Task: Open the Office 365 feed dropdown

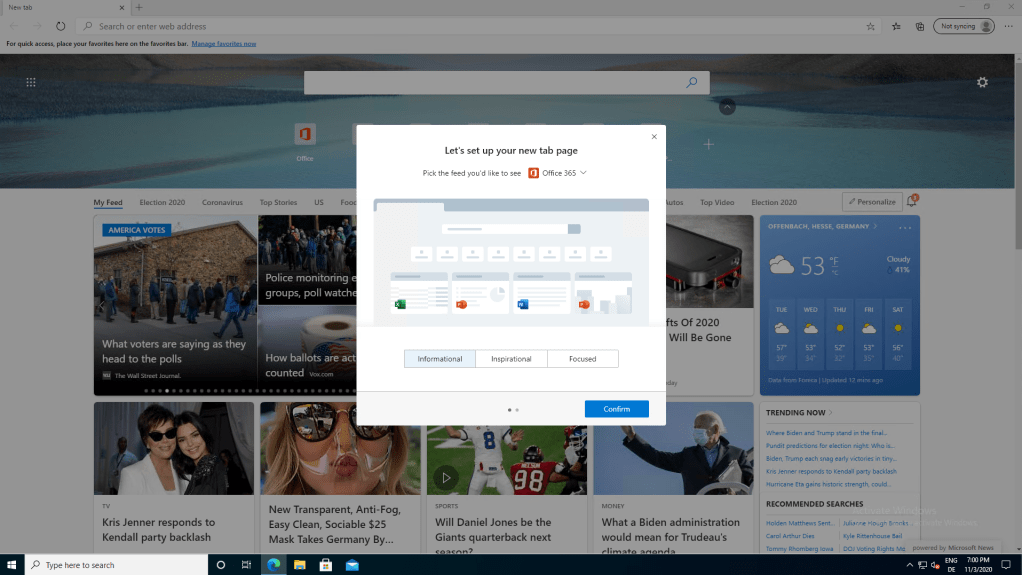Action: coord(557,173)
